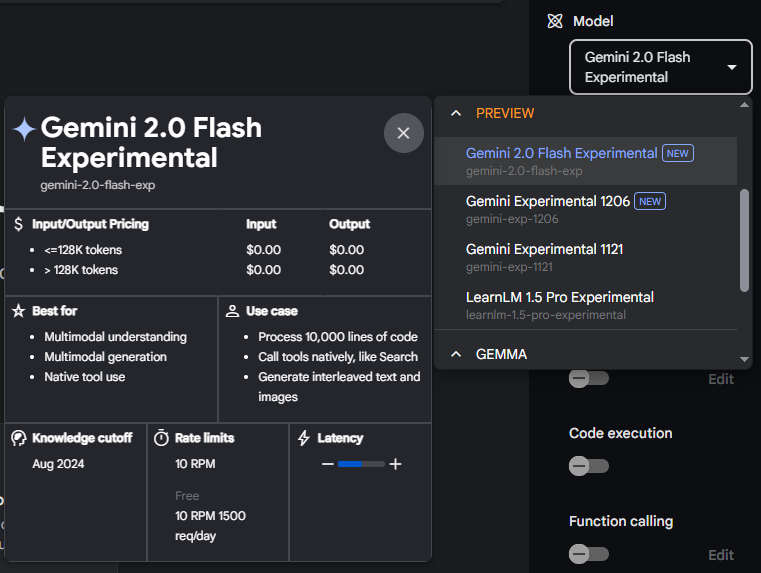The width and height of the screenshot is (761, 573).
Task: Click the Gemini sparkle star icon
Action: [x=24, y=129]
